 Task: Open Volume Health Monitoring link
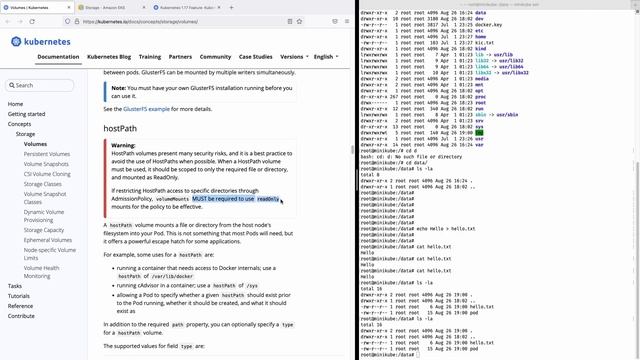pyautogui.click(x=41, y=272)
